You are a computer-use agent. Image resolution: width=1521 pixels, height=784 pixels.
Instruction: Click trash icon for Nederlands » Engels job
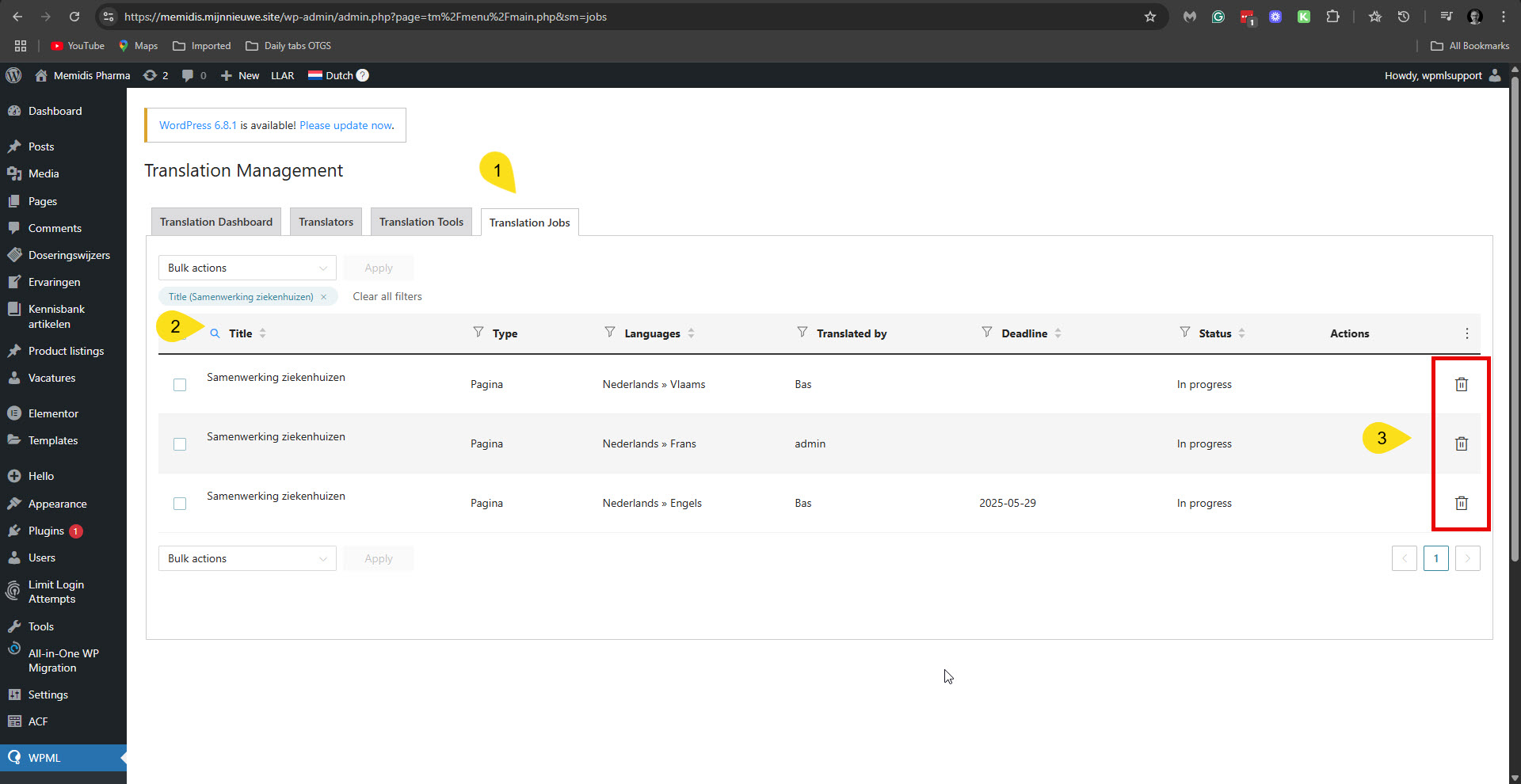click(1461, 503)
